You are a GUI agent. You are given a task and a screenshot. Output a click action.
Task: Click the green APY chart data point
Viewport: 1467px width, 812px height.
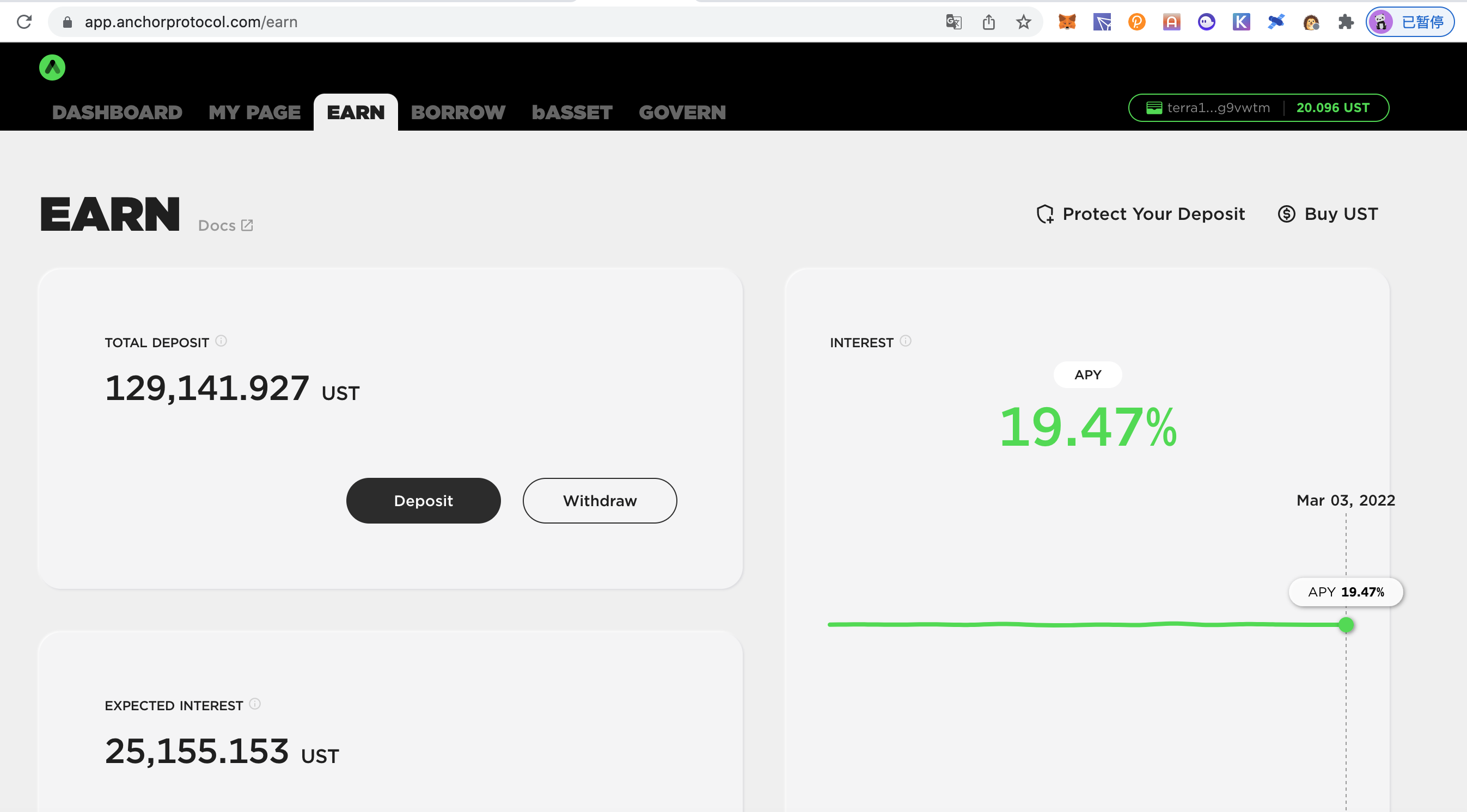click(1346, 625)
